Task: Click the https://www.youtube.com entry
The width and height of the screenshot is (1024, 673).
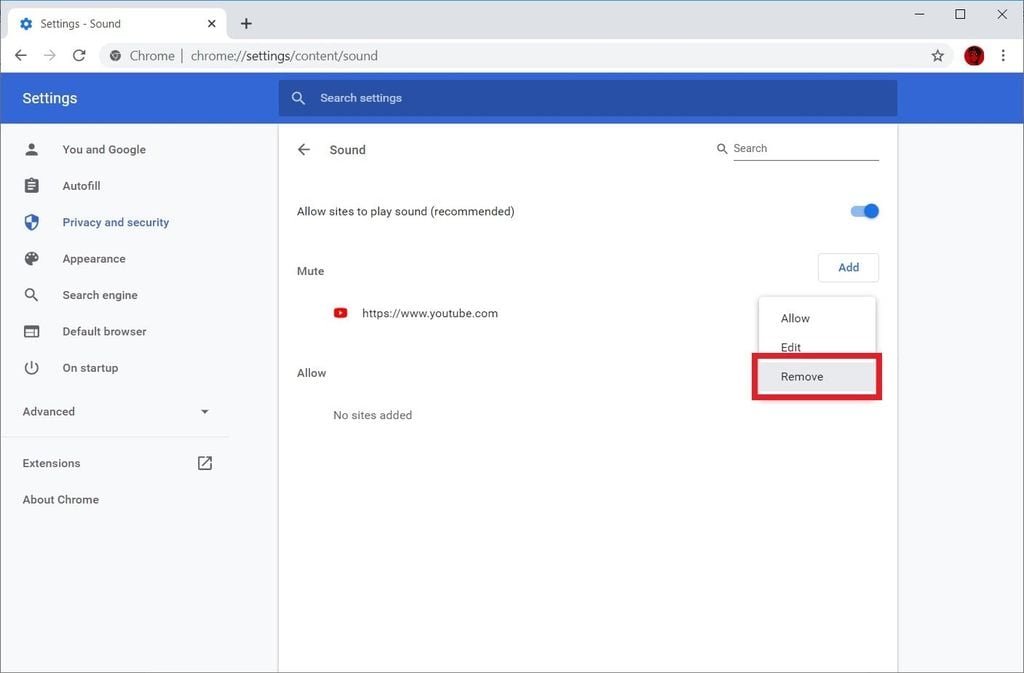Action: (430, 313)
